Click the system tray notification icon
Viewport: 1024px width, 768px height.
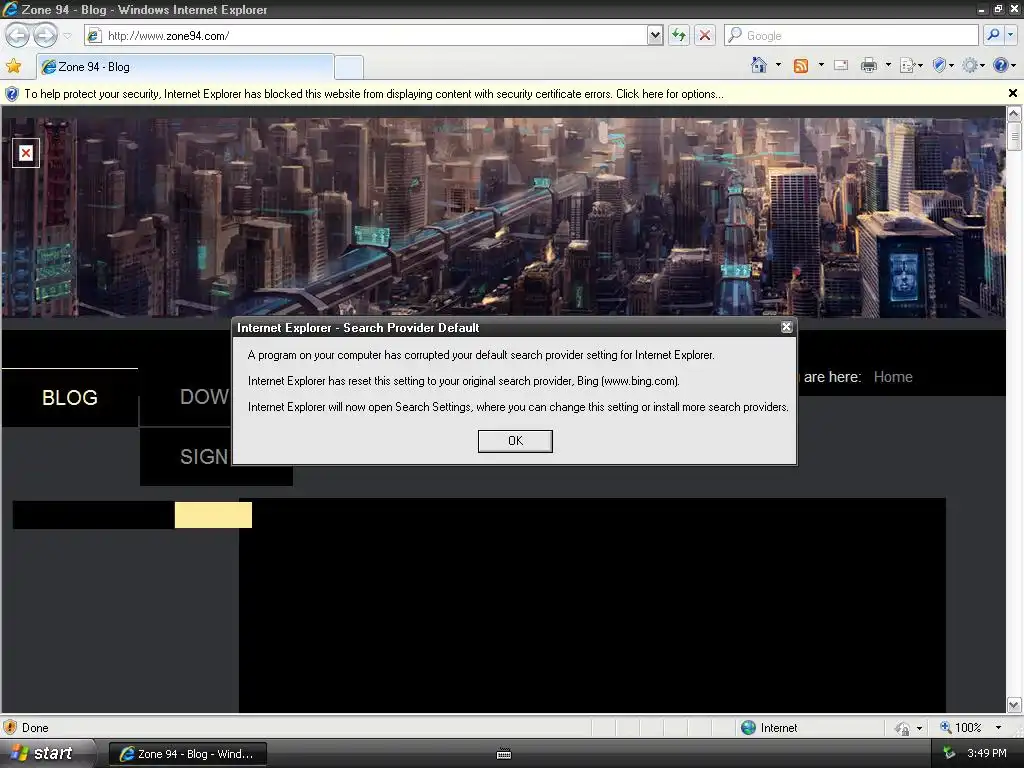[x=949, y=753]
